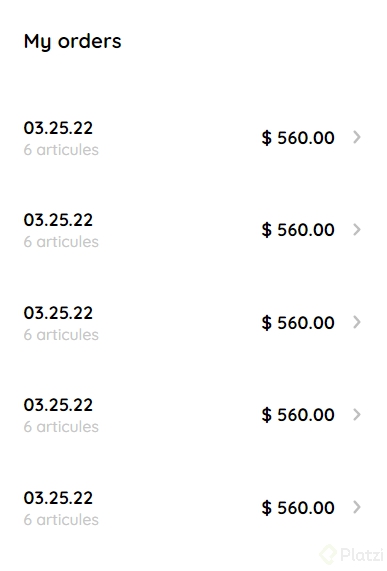Select the first order's 03.25.22 date
The width and height of the screenshot is (387, 571).
[58, 128]
